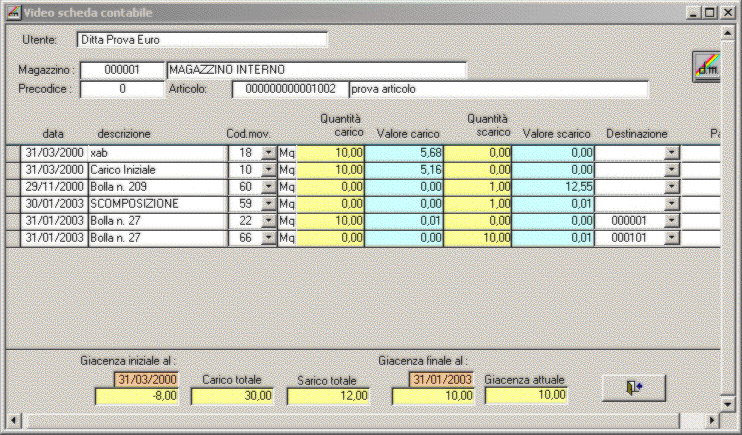Screen dimensions: 742x435
Task: Click vertical scrollbar up arrow
Action: [x=728, y=33]
